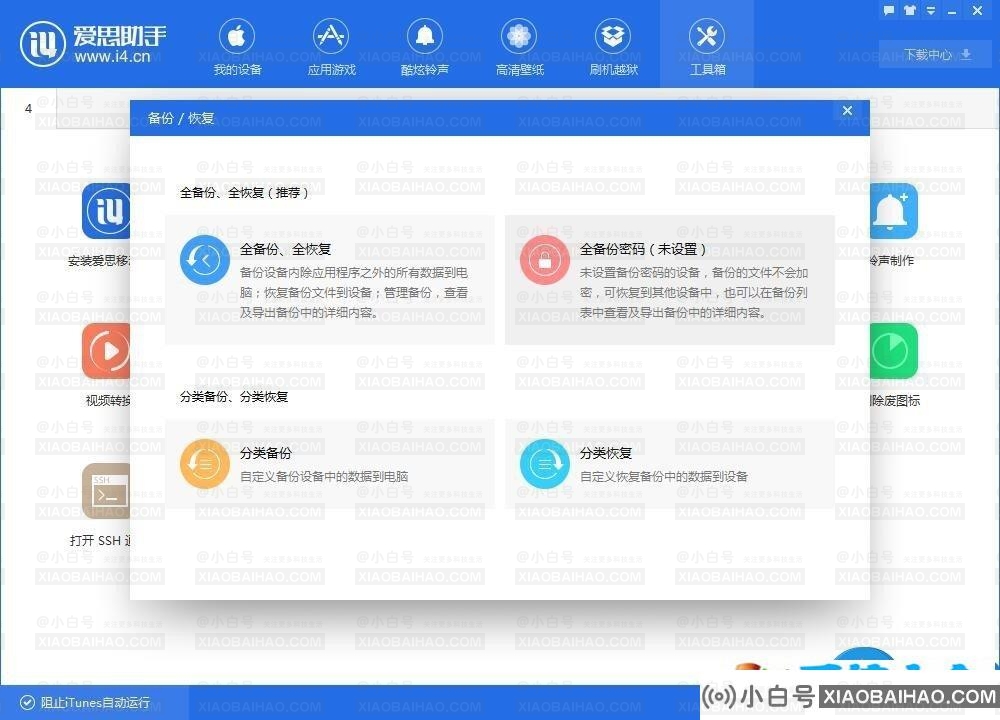
Task: Click the i4 爱思助手 logo
Action: click(93, 44)
